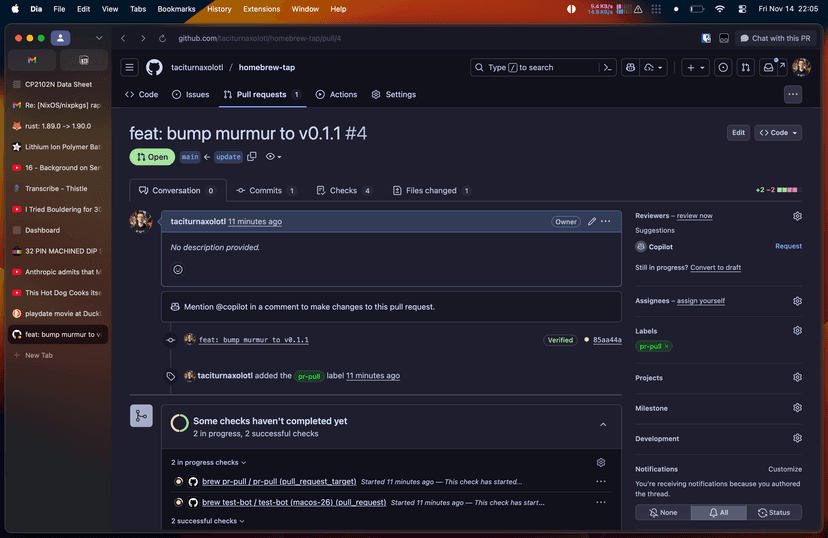Open the repository Code tab
Screen dimensions: 828x538
click(x=142, y=95)
